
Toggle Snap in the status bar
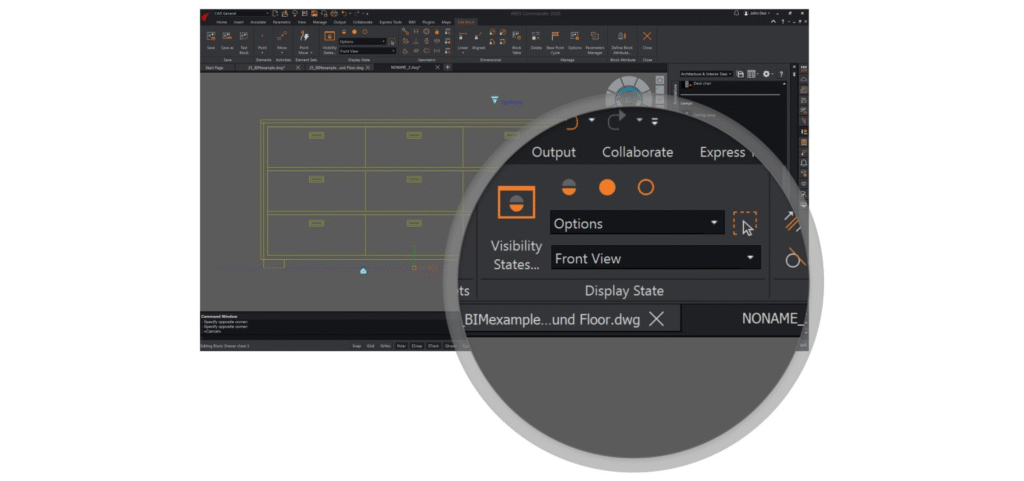click(x=356, y=346)
